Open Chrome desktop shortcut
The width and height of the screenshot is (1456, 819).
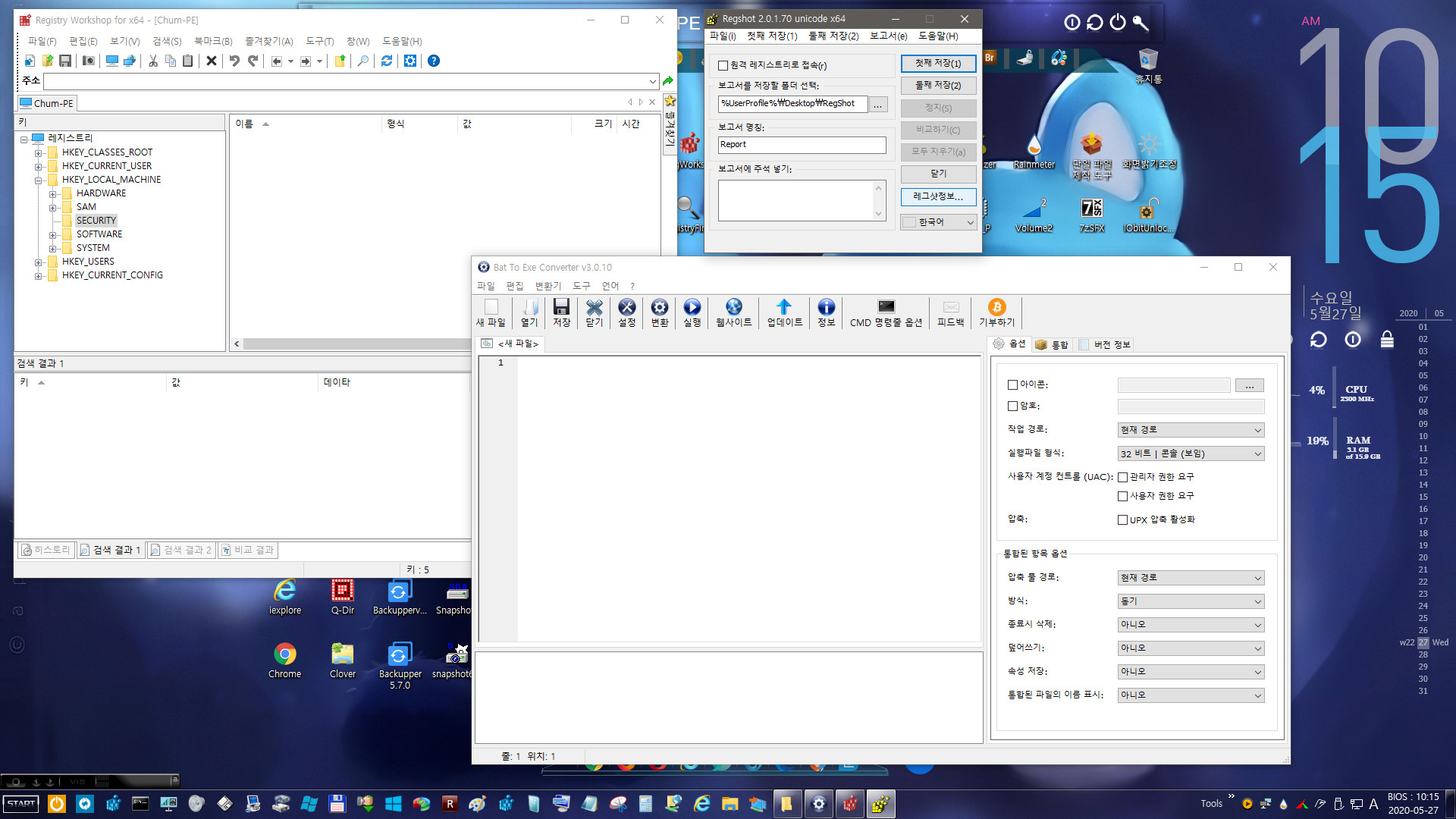tap(284, 660)
